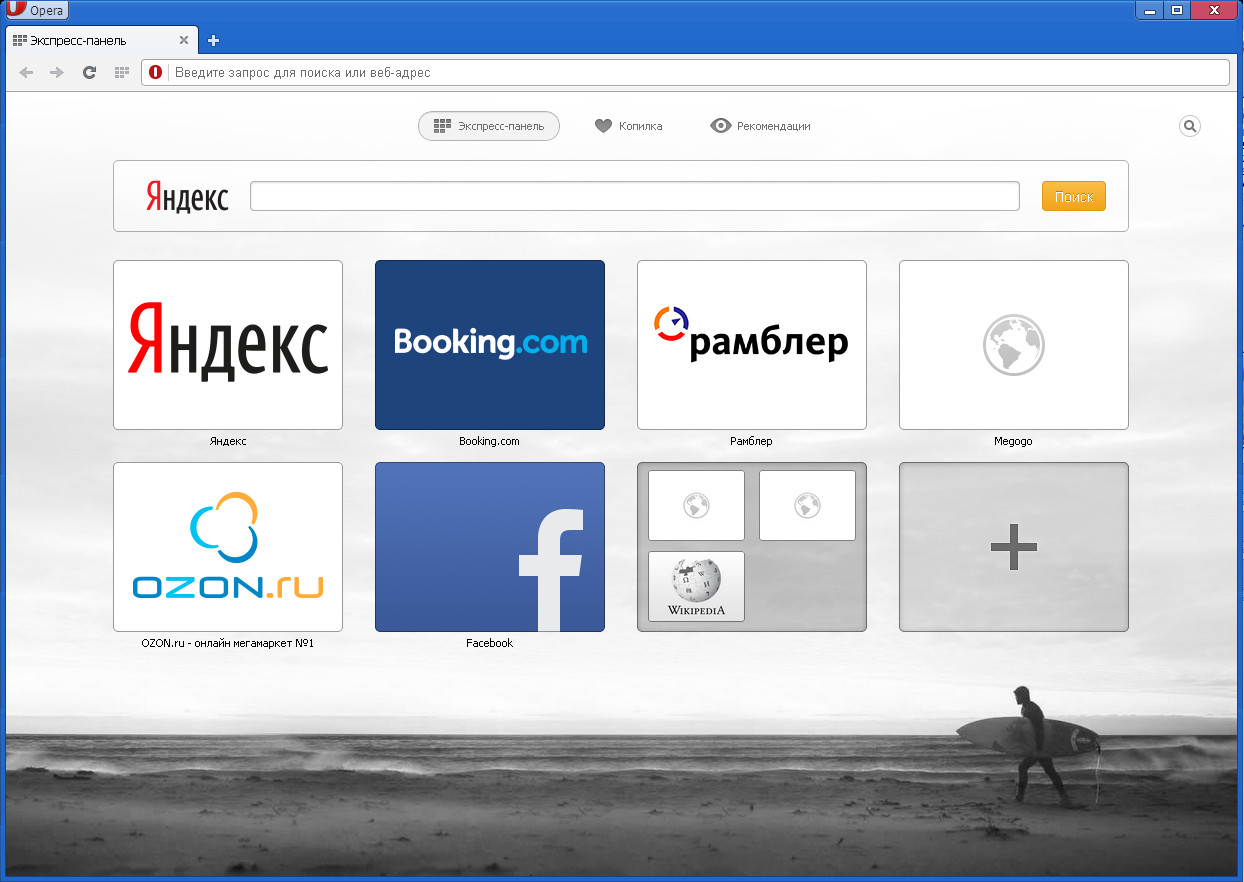Minimize the Opera window
Viewport: 1244px width, 882px height.
pyautogui.click(x=1151, y=9)
